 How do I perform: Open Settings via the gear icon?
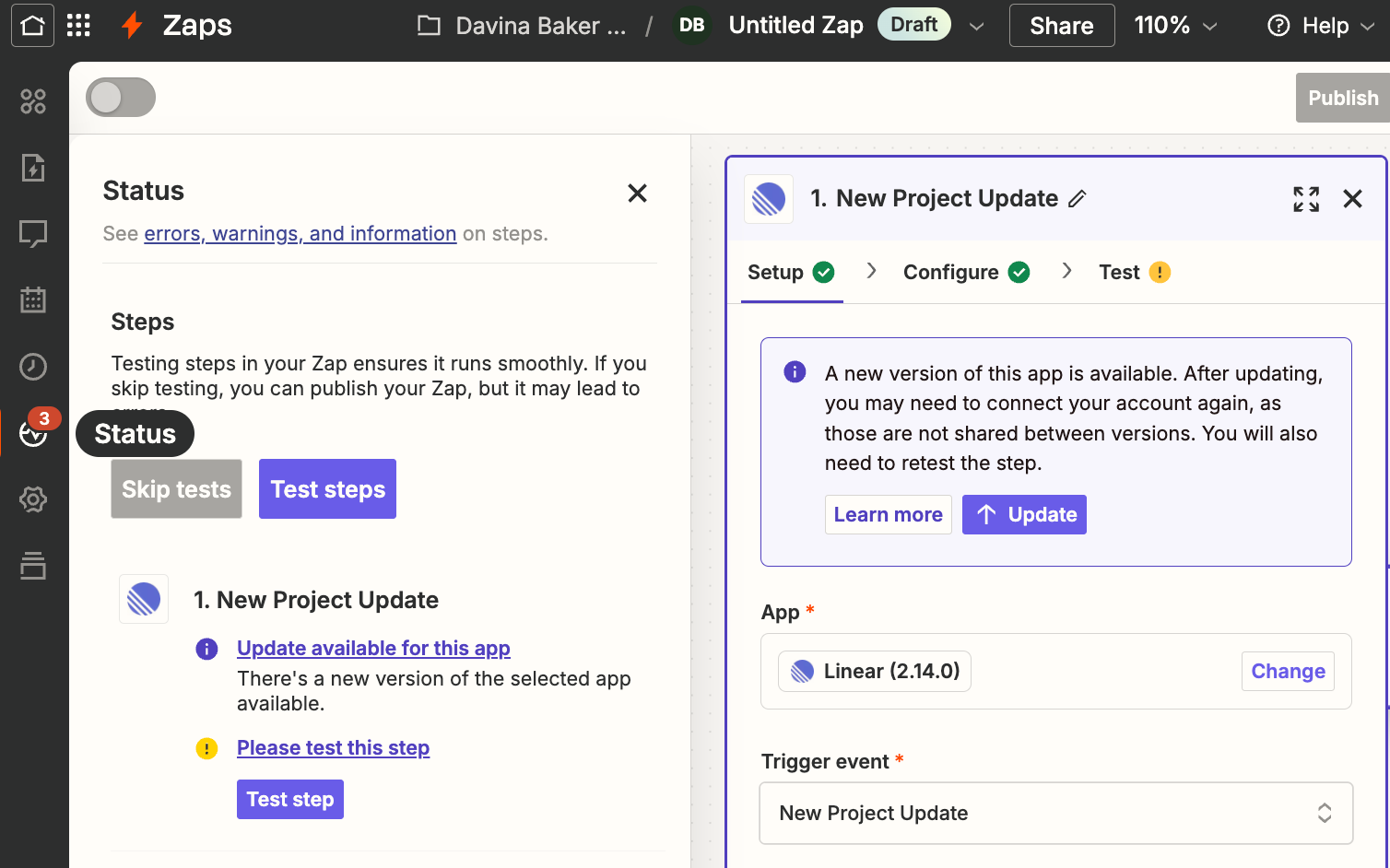[x=33, y=499]
